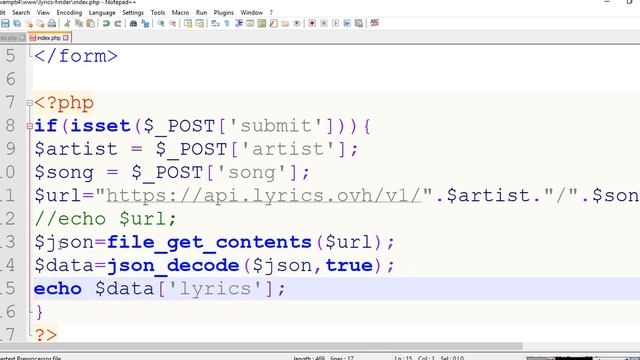Open the Function List toolbar icon
Screen dimensions: 640x360
click(x=273, y=23)
